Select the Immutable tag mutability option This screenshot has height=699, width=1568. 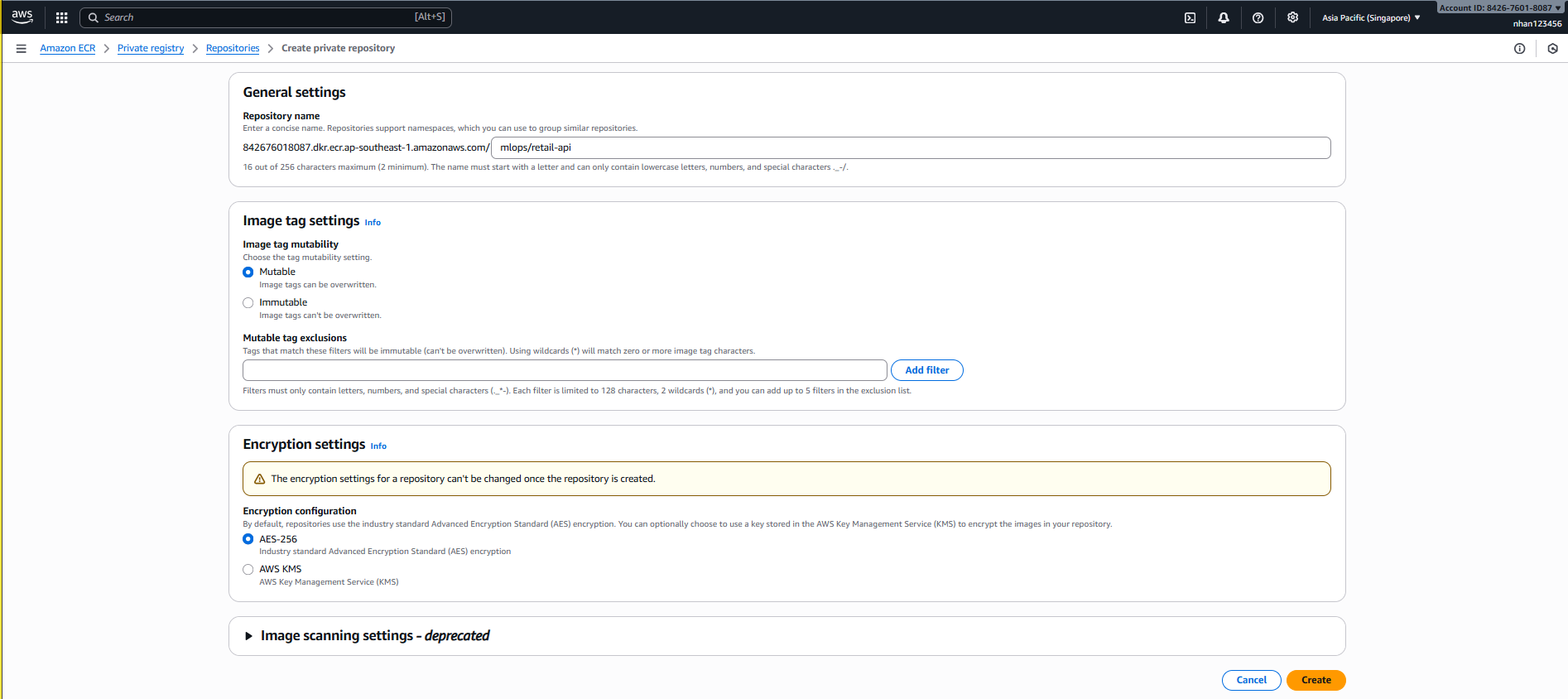[x=248, y=303]
